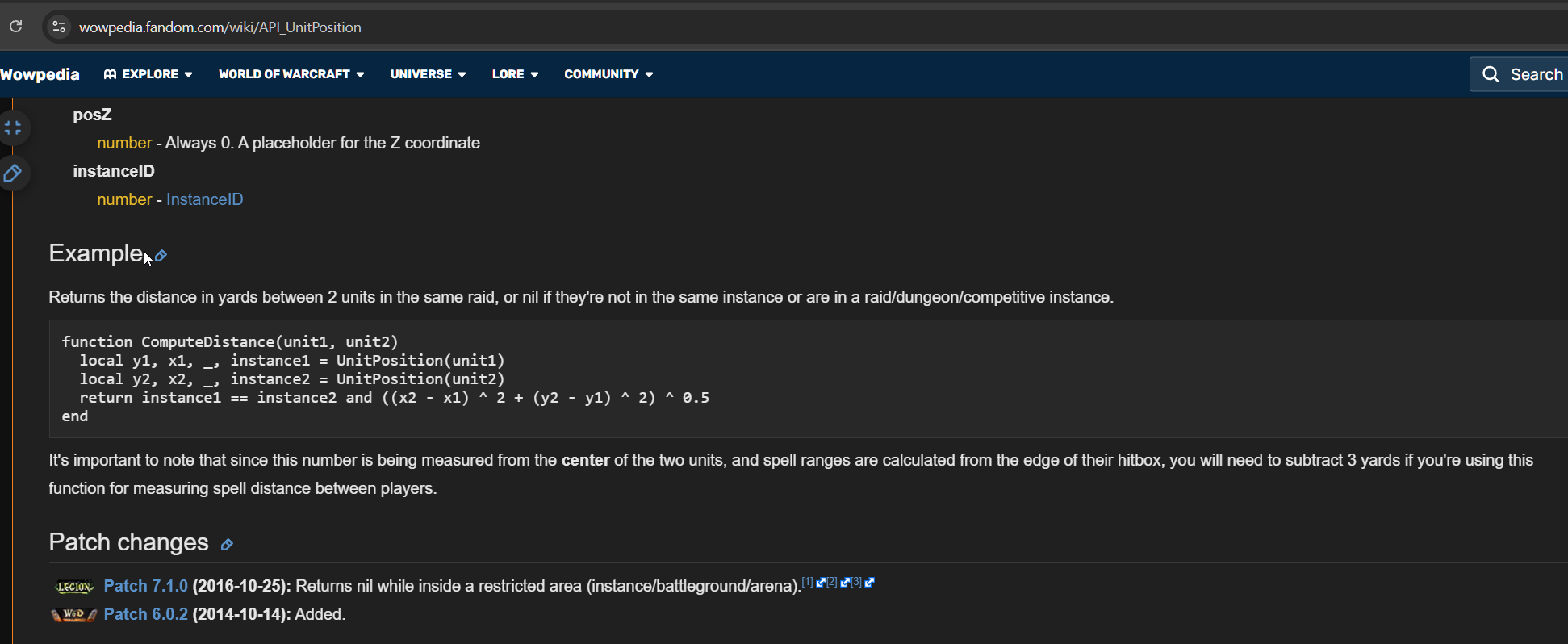
Task: Collapse content using sidebar arrows icon
Action: pyautogui.click(x=13, y=128)
